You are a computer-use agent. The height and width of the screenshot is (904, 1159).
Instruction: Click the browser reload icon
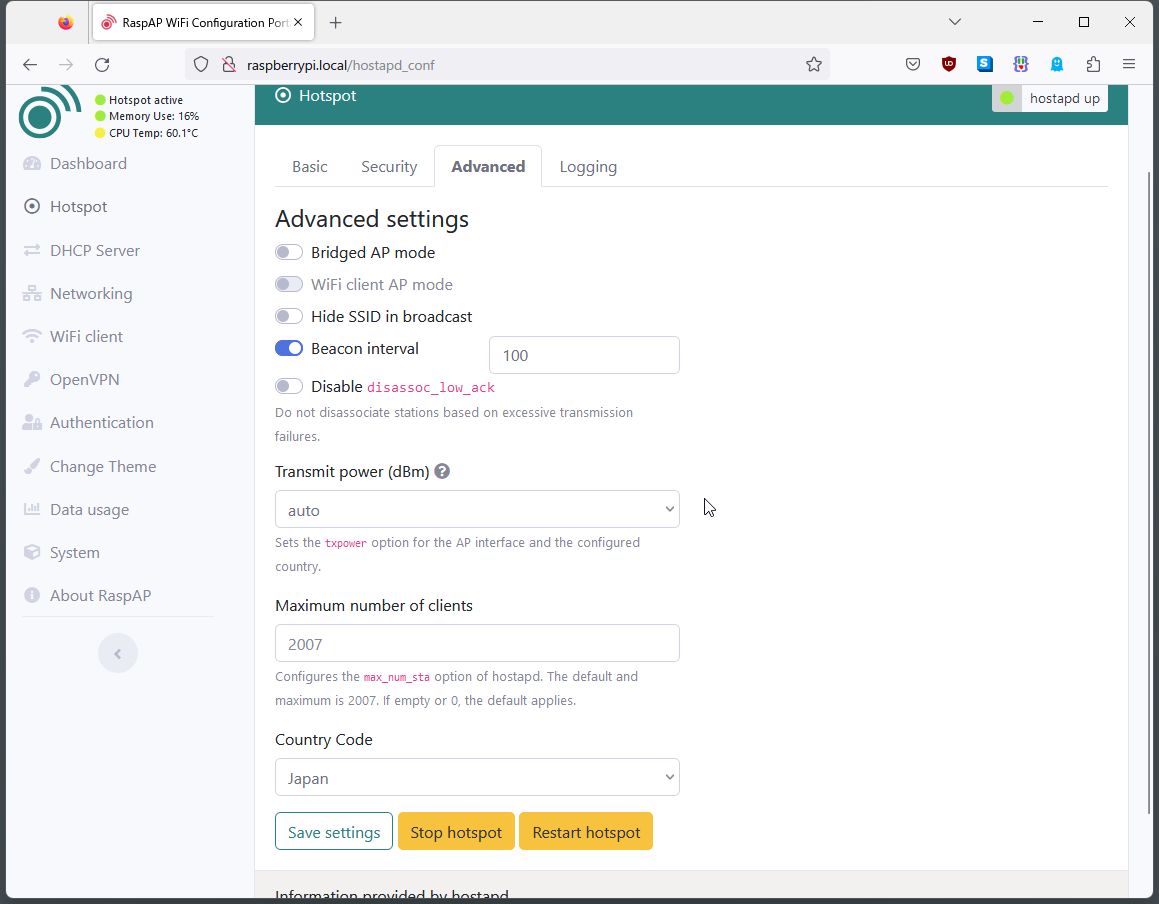point(102,64)
